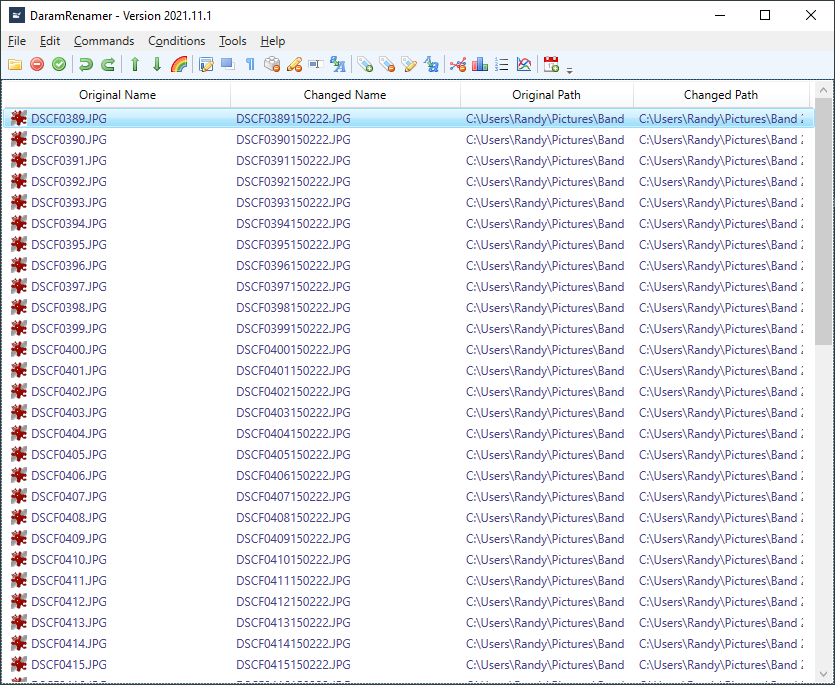This screenshot has width=835, height=685.
Task: Click the numbered list toolbar icon
Action: point(502,64)
